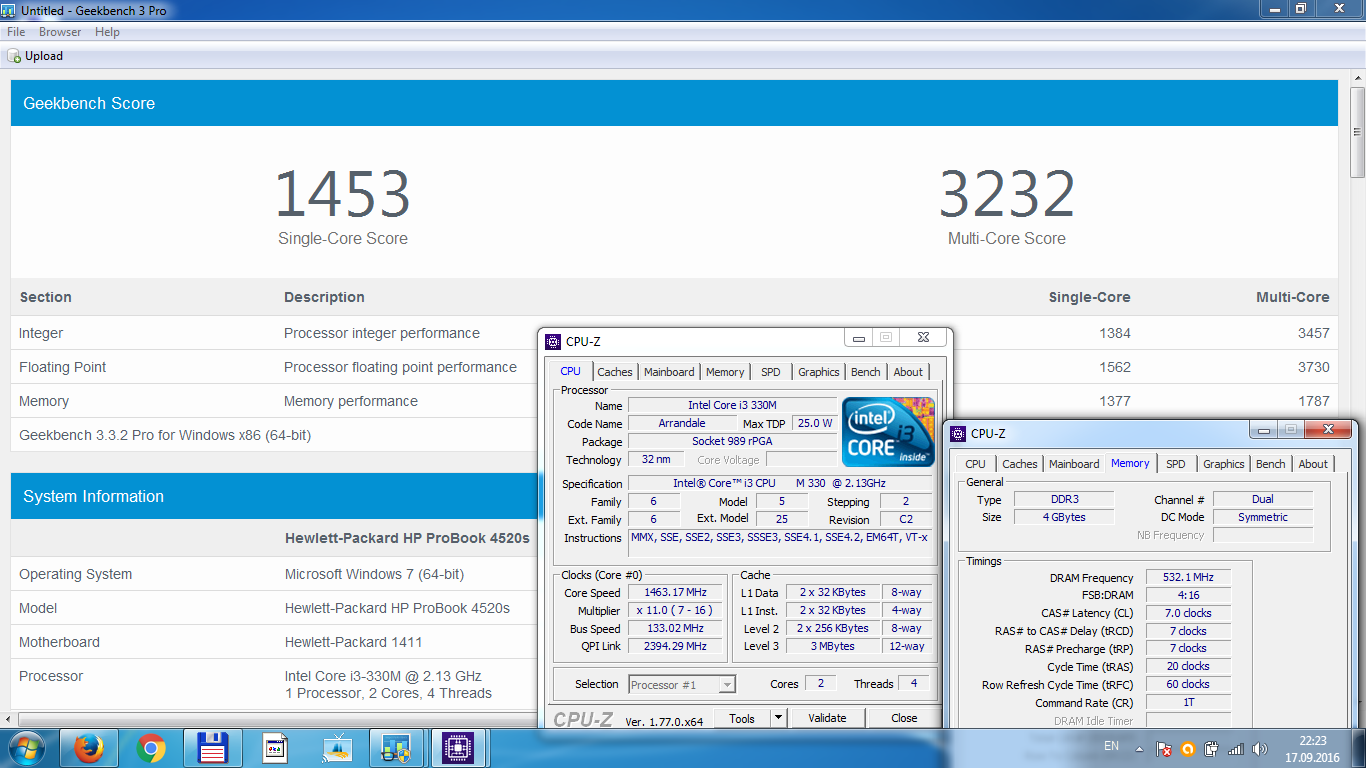Click the Geekbench chart taskbar icon

coord(397,748)
